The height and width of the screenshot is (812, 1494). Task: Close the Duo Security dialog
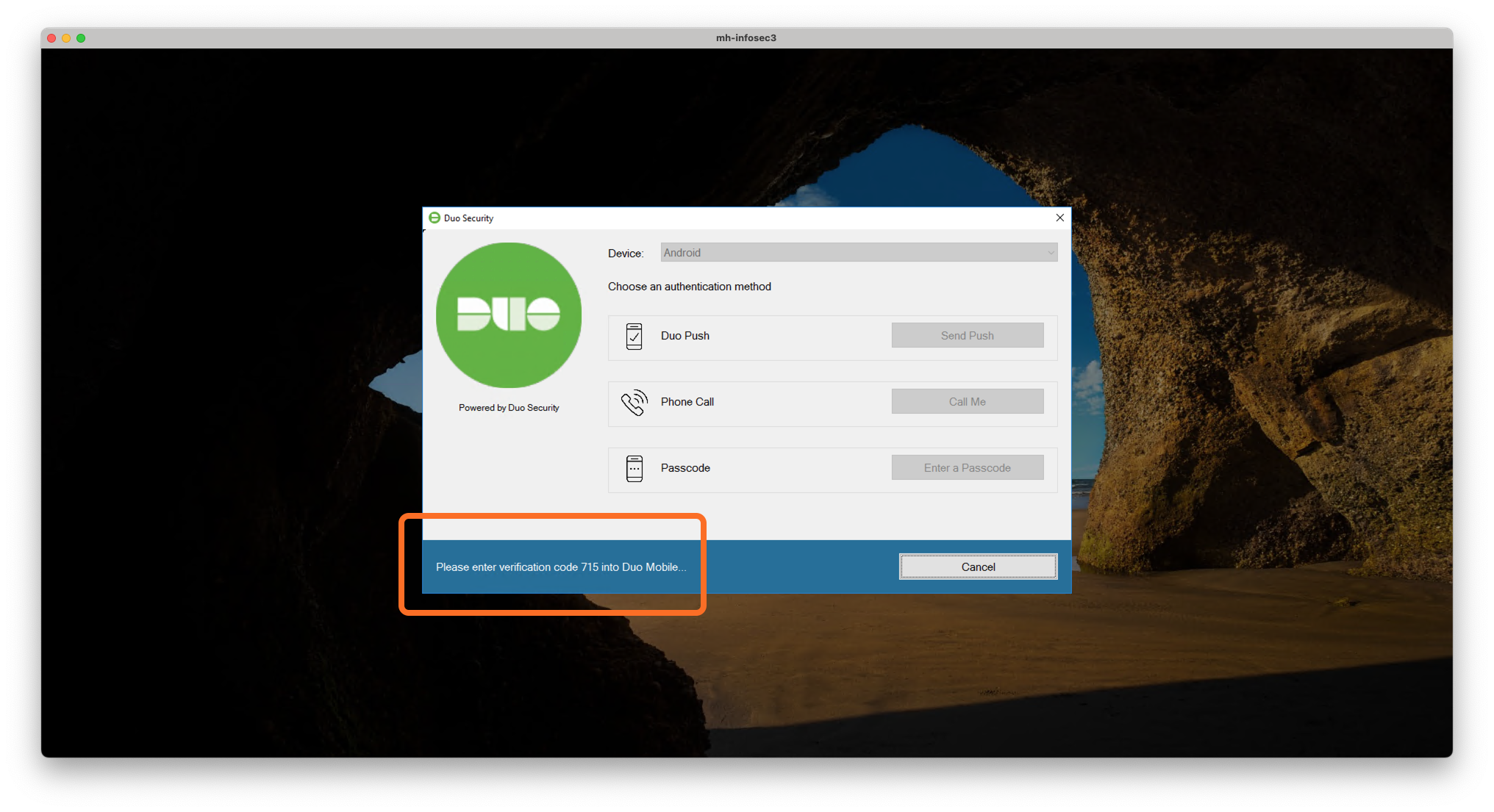[x=1059, y=218]
